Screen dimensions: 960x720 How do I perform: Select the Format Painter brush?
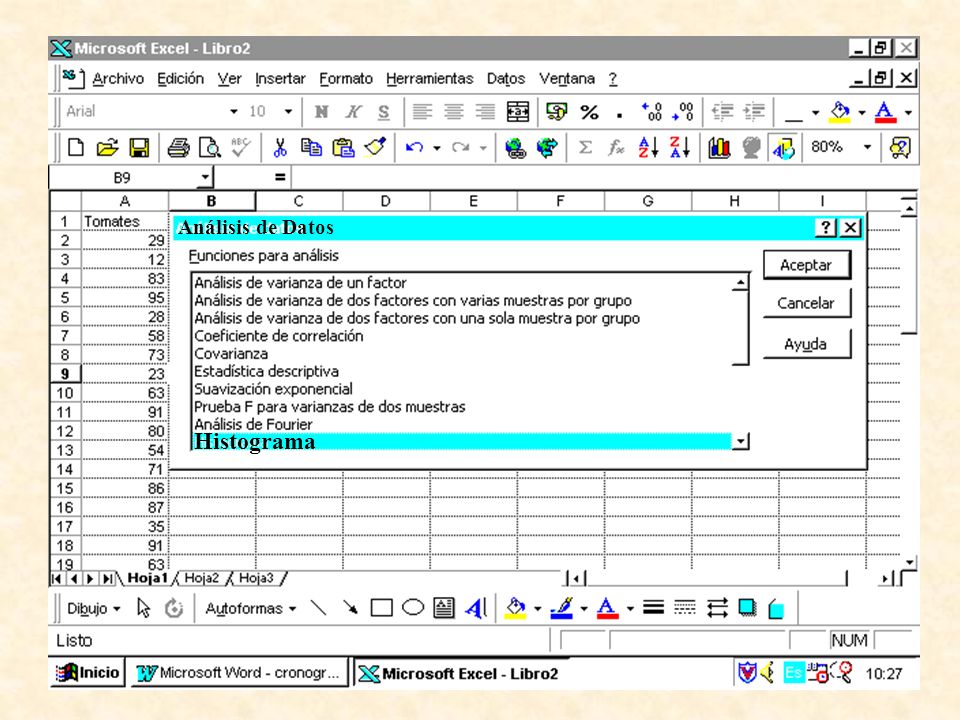point(375,148)
